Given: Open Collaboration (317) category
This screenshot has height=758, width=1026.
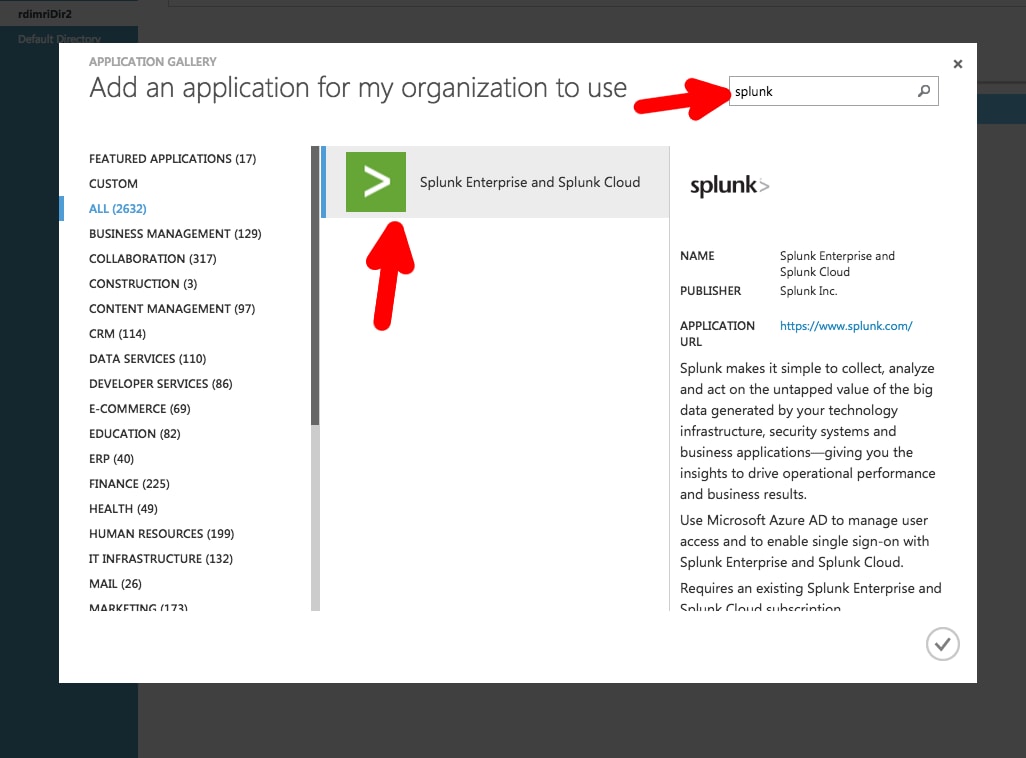Looking at the screenshot, I should (152, 259).
